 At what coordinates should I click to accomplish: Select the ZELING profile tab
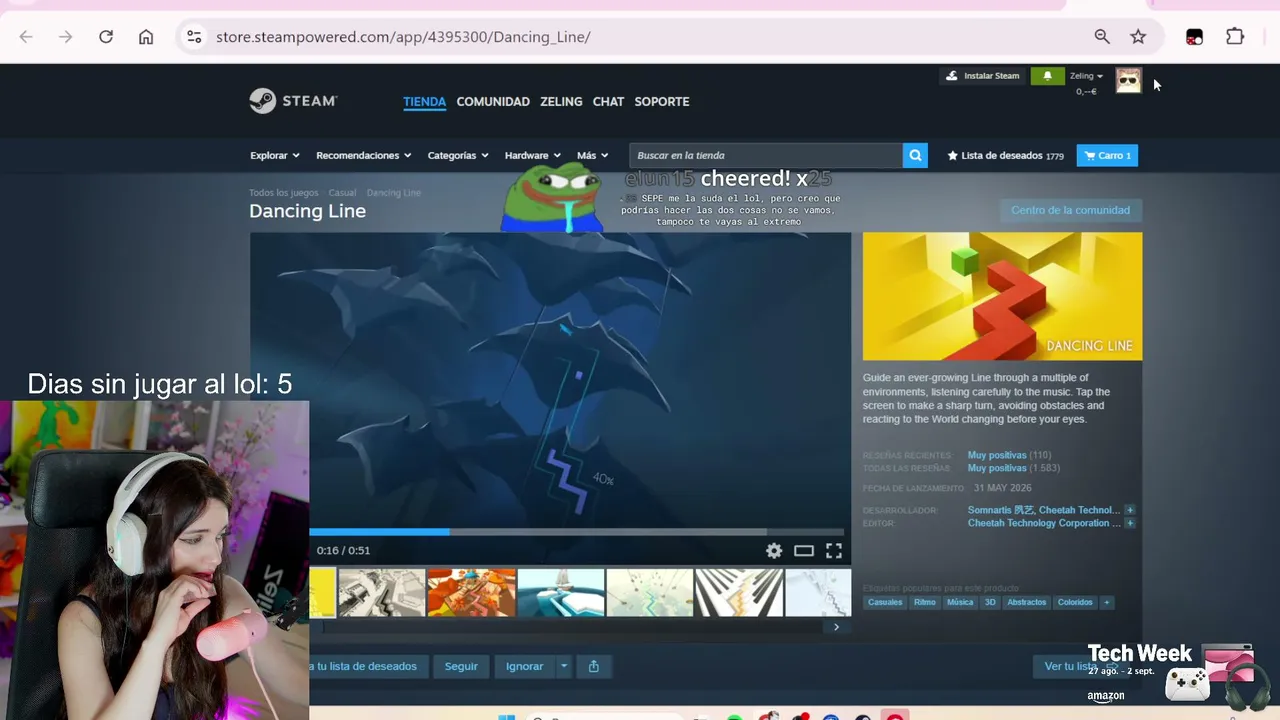tap(561, 101)
